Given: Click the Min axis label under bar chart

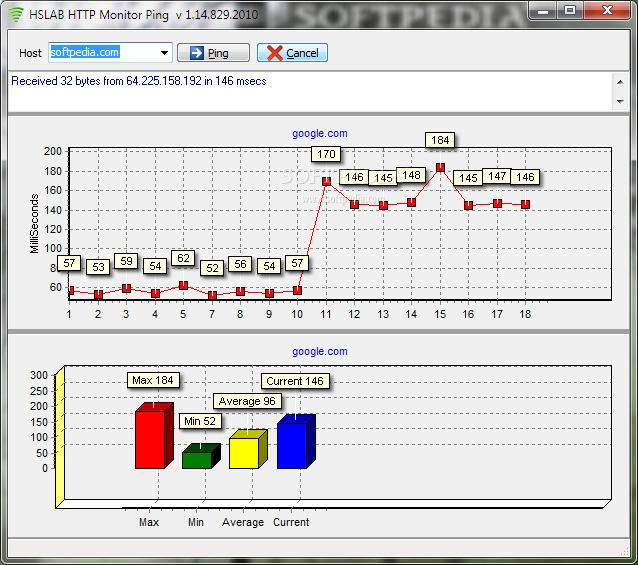Looking at the screenshot, I should tap(196, 522).
